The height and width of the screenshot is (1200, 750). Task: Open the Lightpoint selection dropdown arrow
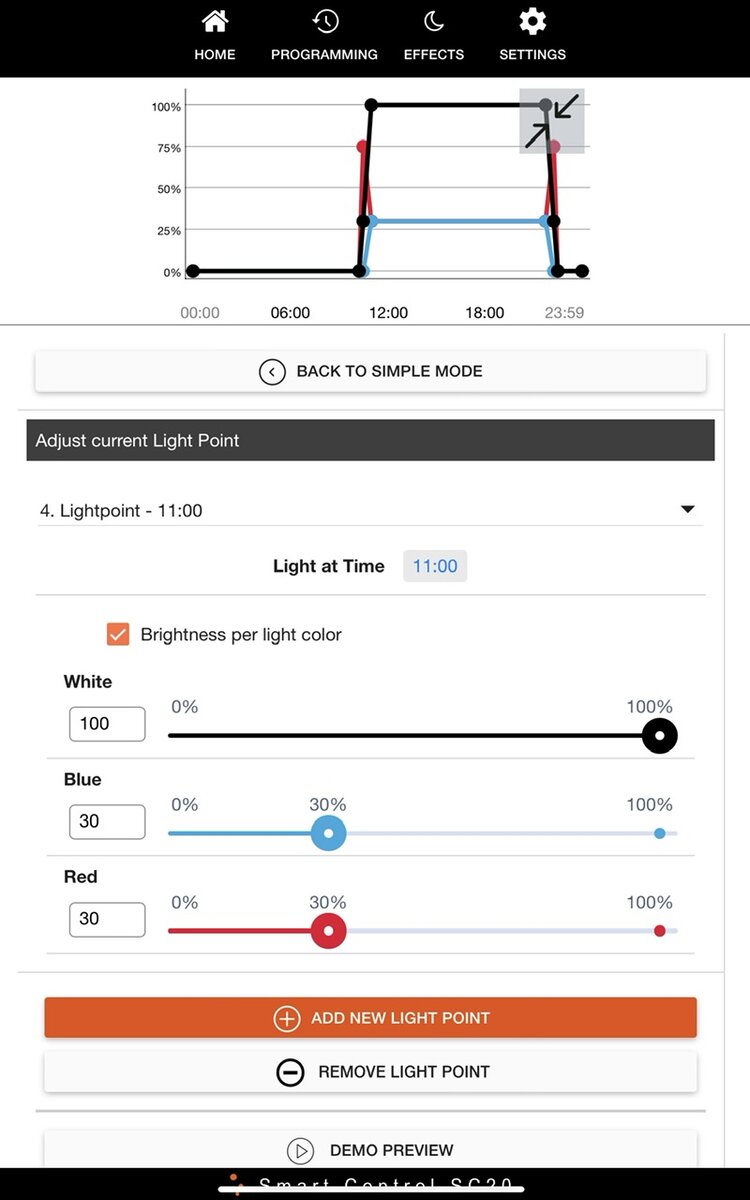tap(687, 509)
